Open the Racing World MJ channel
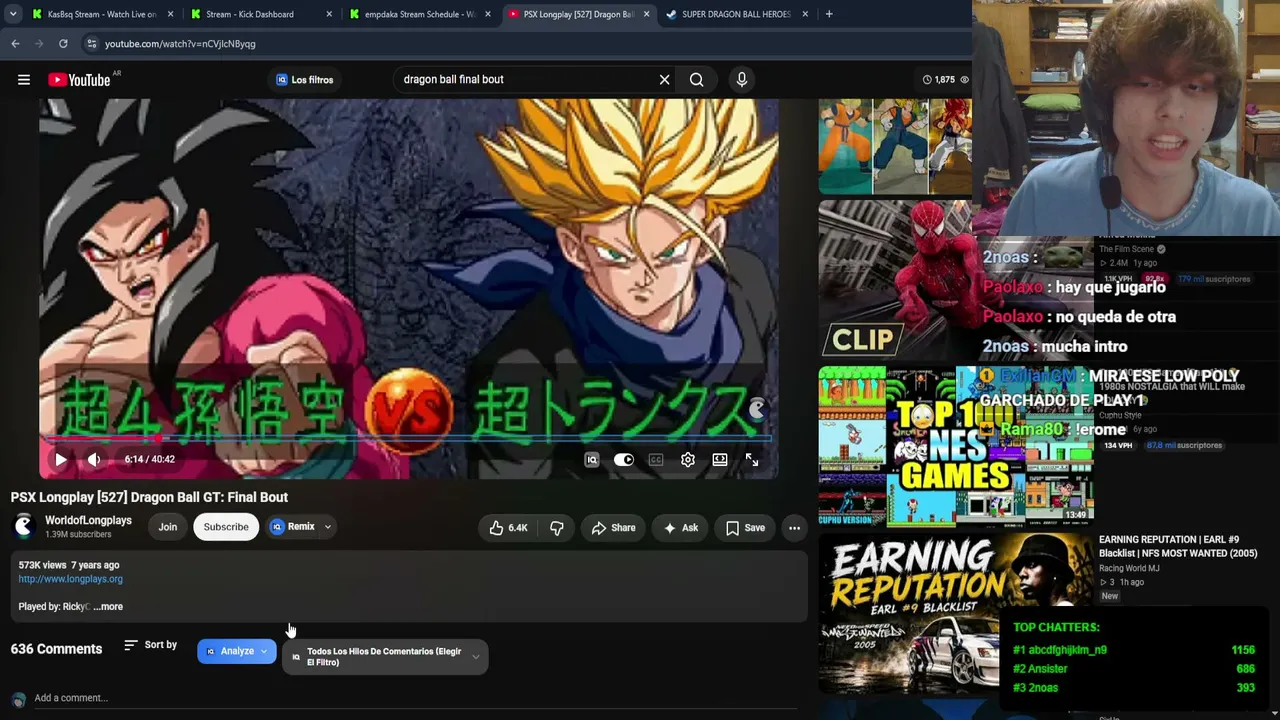 [1129, 568]
